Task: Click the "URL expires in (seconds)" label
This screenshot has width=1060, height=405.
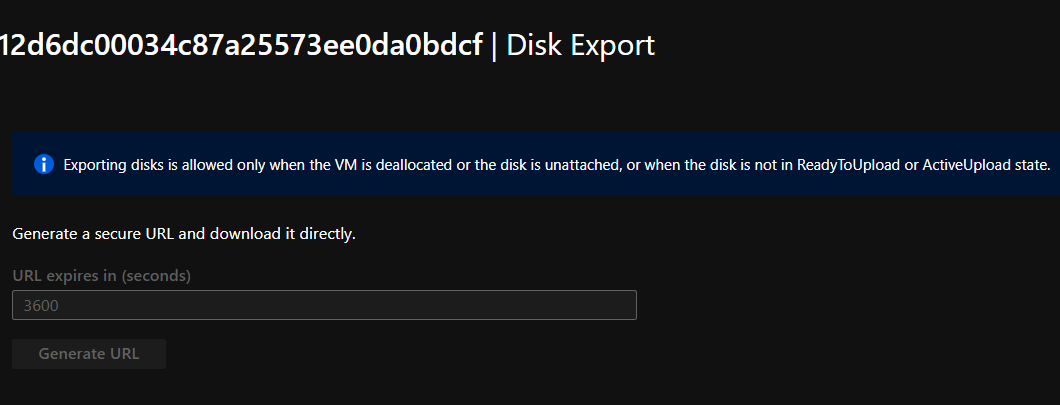Action: point(101,274)
